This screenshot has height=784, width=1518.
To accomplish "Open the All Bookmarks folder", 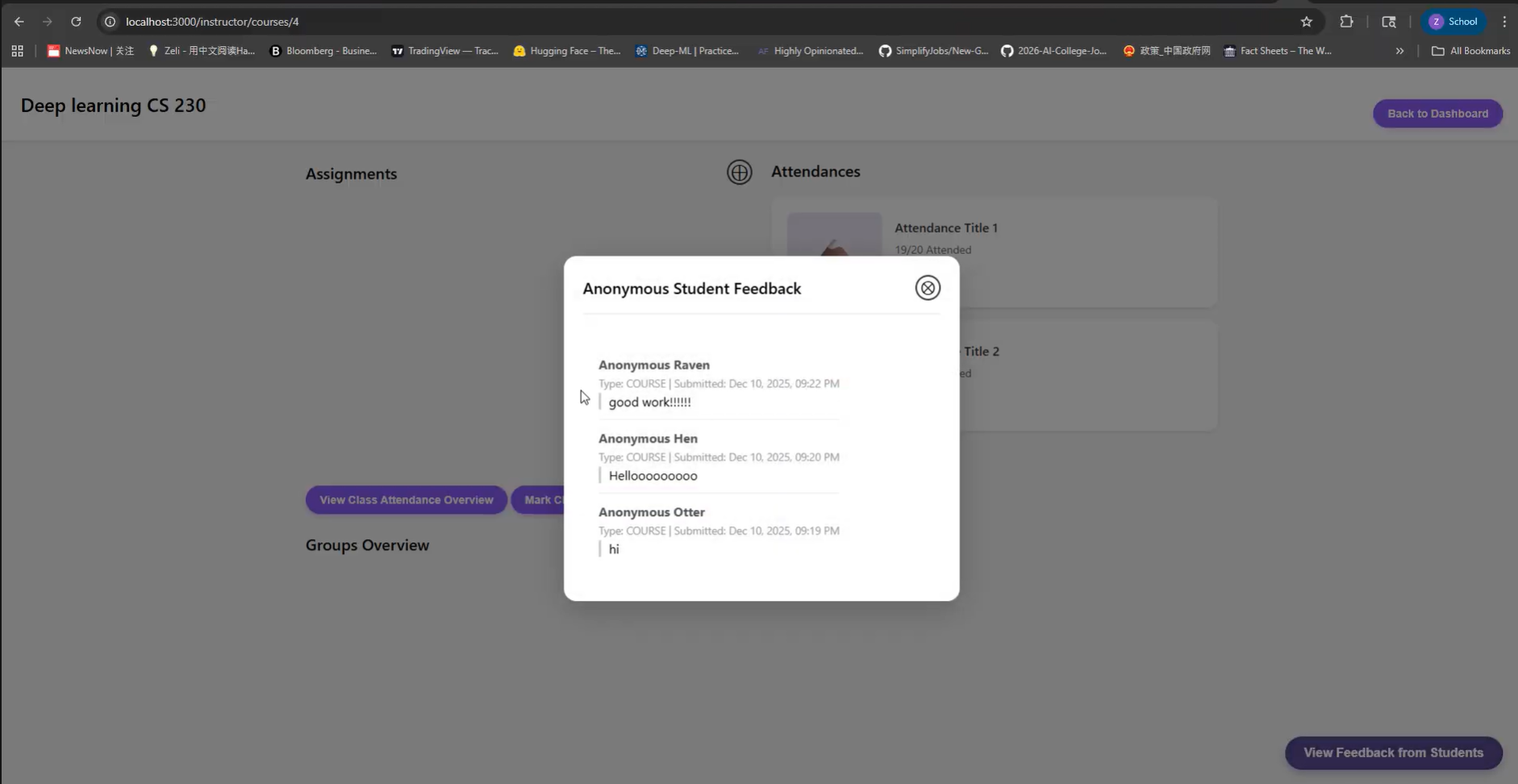I will point(1470,51).
